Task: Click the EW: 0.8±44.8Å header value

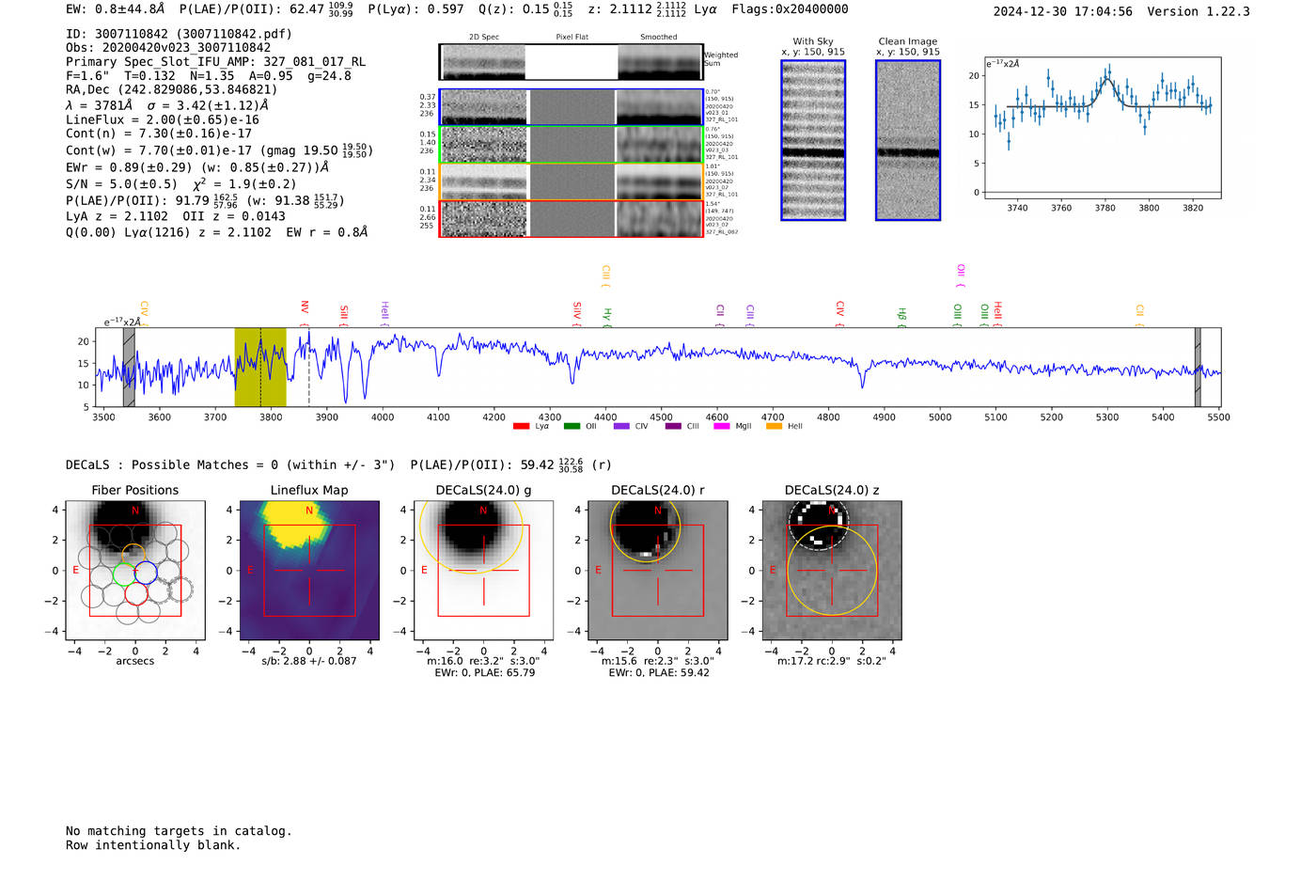Action: pyautogui.click(x=115, y=9)
